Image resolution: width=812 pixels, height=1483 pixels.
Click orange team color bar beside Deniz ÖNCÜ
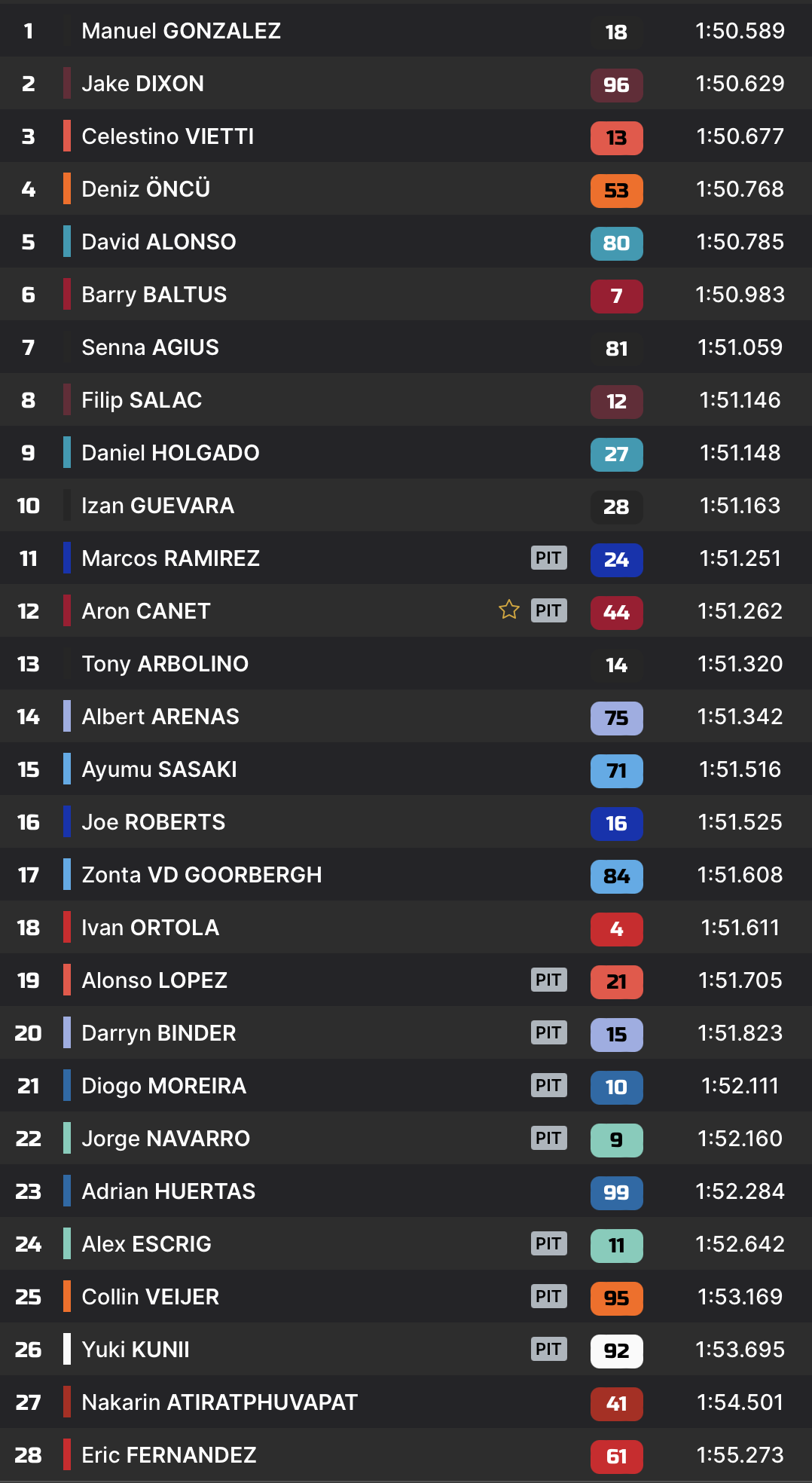(x=67, y=188)
